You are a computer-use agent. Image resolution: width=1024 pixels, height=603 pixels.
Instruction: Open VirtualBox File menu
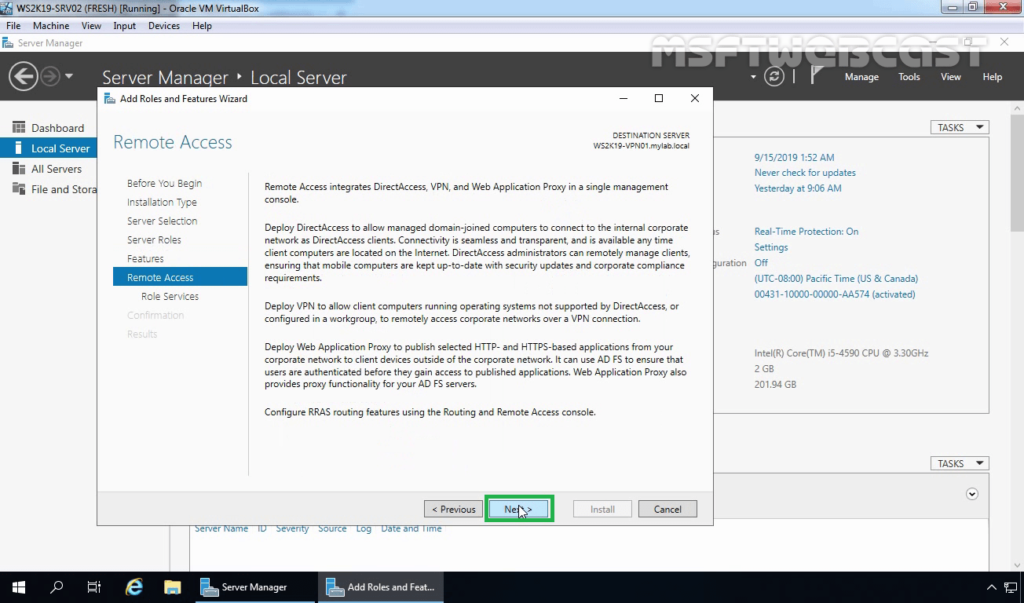[13, 25]
